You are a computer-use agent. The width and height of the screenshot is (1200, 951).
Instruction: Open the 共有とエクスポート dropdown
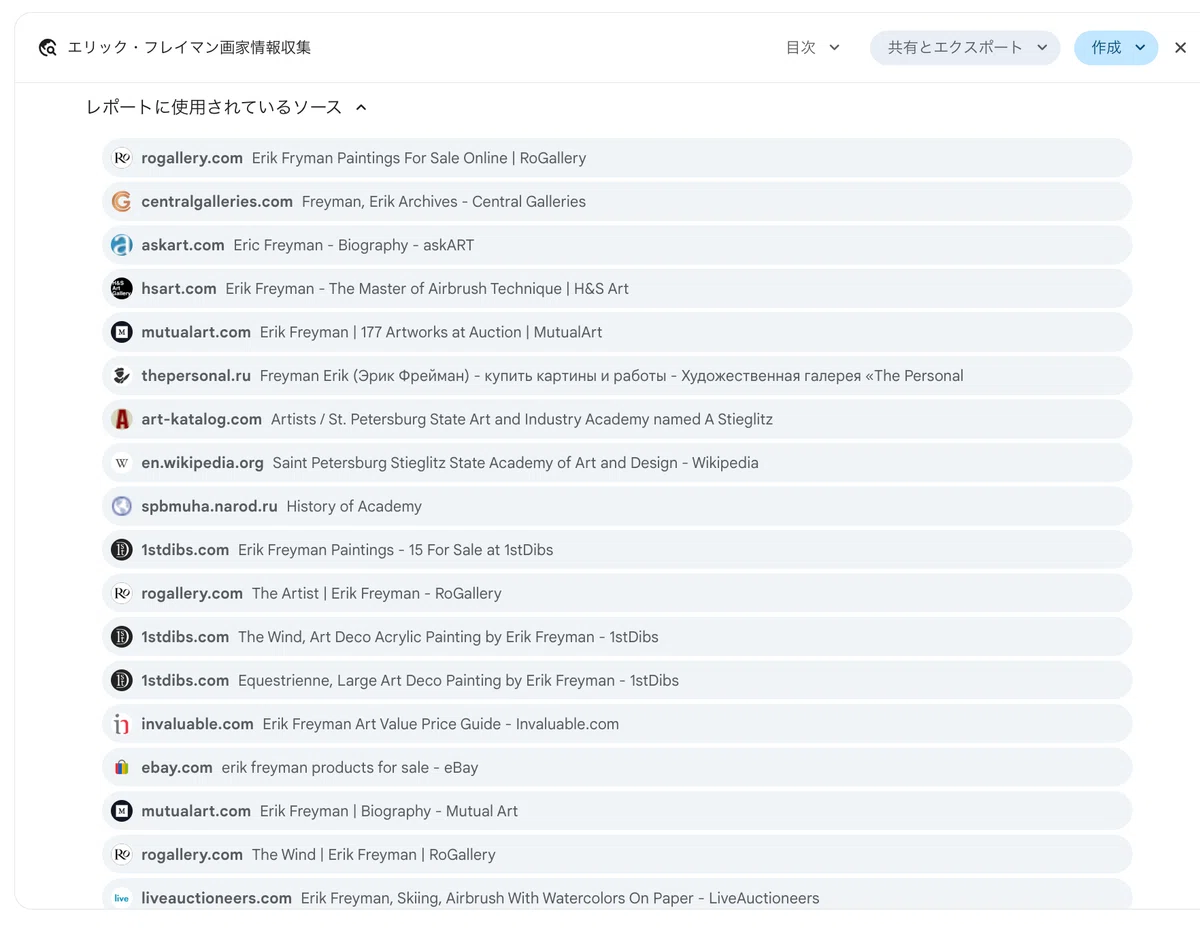pos(965,48)
